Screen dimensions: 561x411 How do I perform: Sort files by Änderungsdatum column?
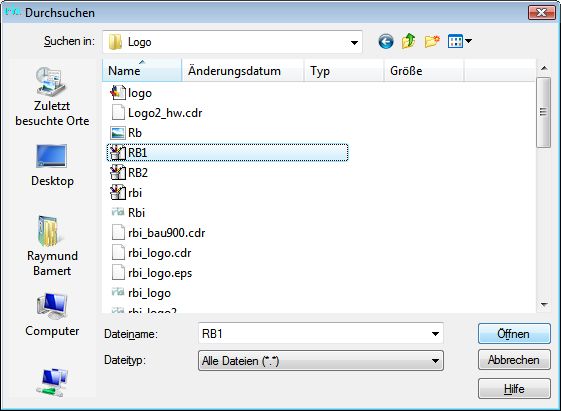pyautogui.click(x=243, y=71)
